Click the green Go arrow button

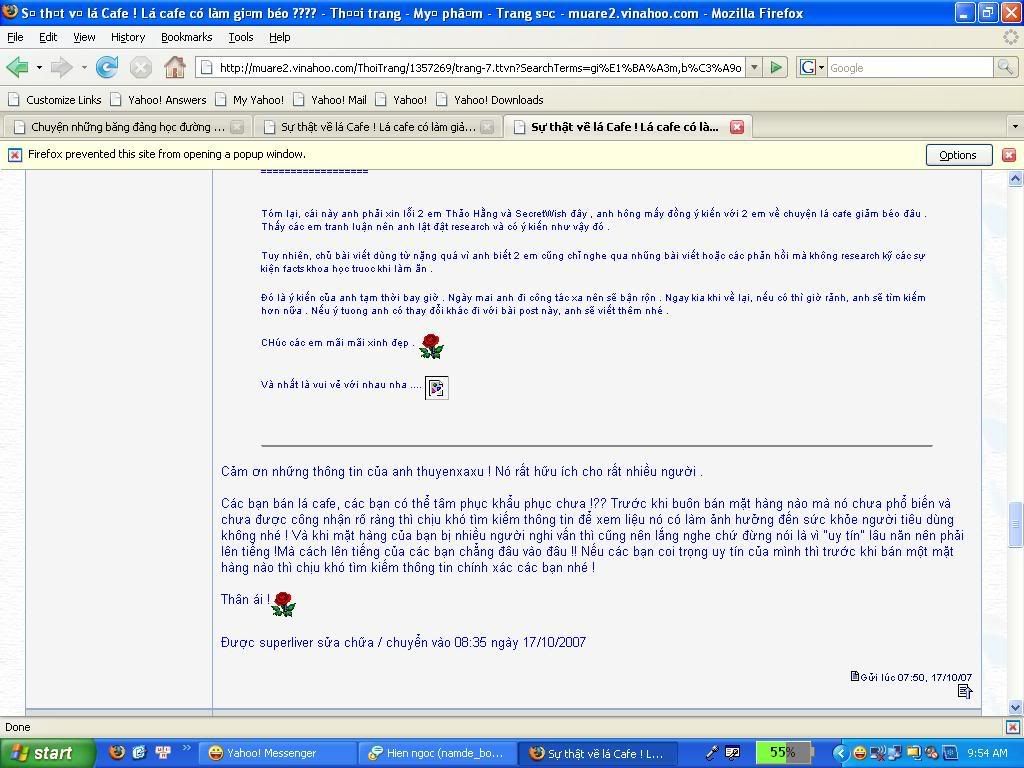coord(776,68)
